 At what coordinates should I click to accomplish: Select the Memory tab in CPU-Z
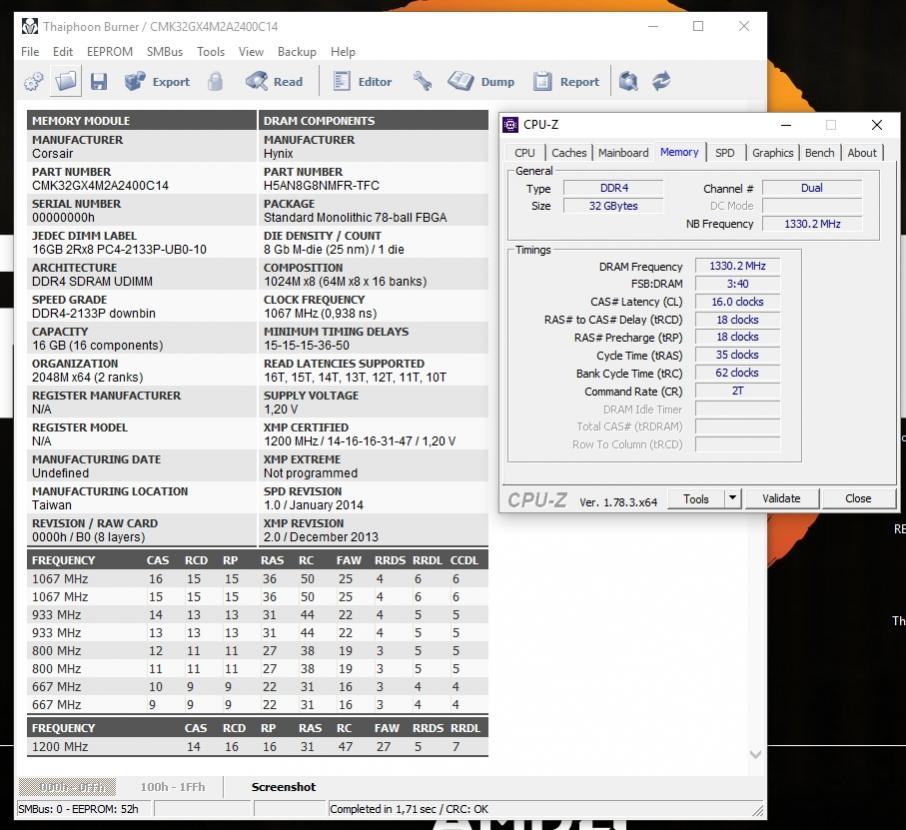(679, 152)
